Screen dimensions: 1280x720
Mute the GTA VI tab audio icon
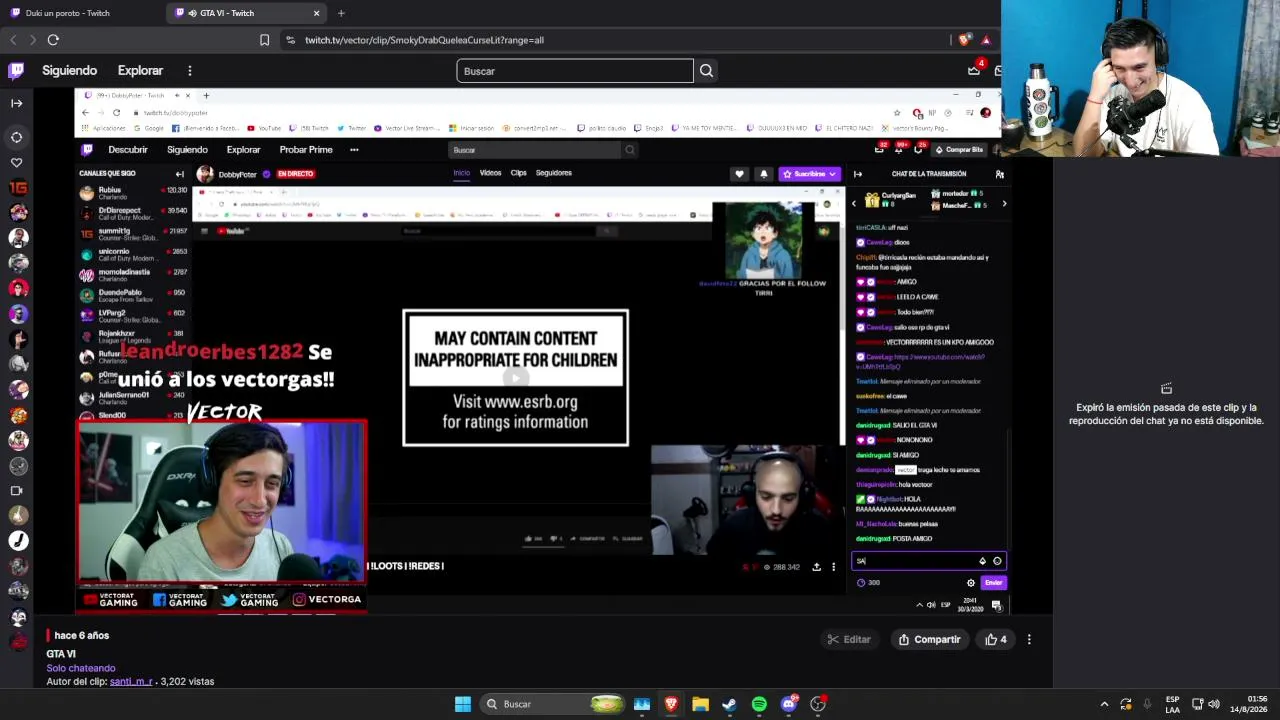point(191,13)
